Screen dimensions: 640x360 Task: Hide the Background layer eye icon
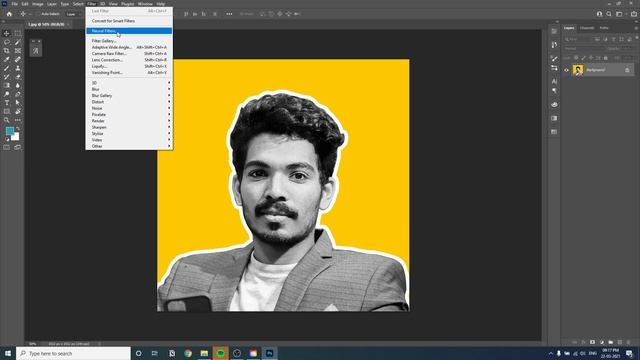(567, 70)
